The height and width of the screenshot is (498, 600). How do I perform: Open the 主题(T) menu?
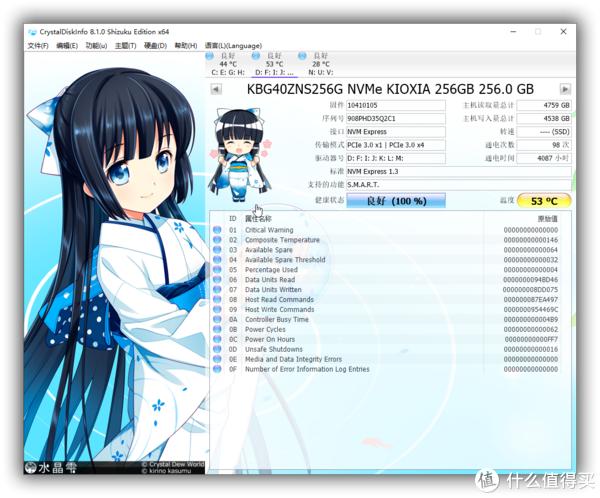coord(126,46)
